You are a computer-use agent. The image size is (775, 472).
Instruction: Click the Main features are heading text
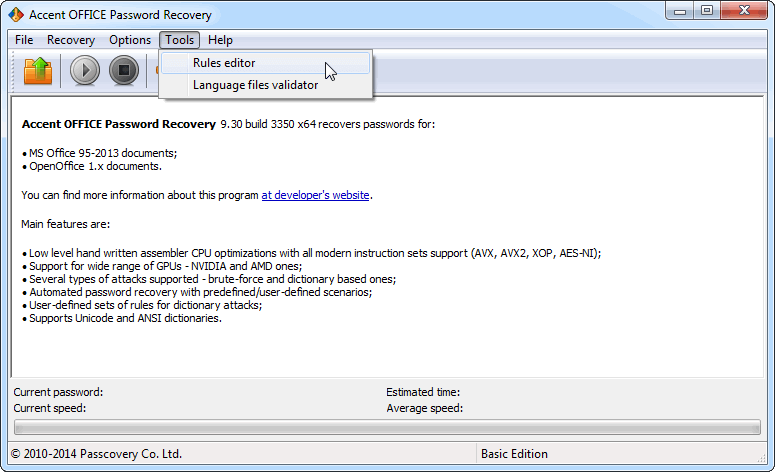(x=66, y=224)
